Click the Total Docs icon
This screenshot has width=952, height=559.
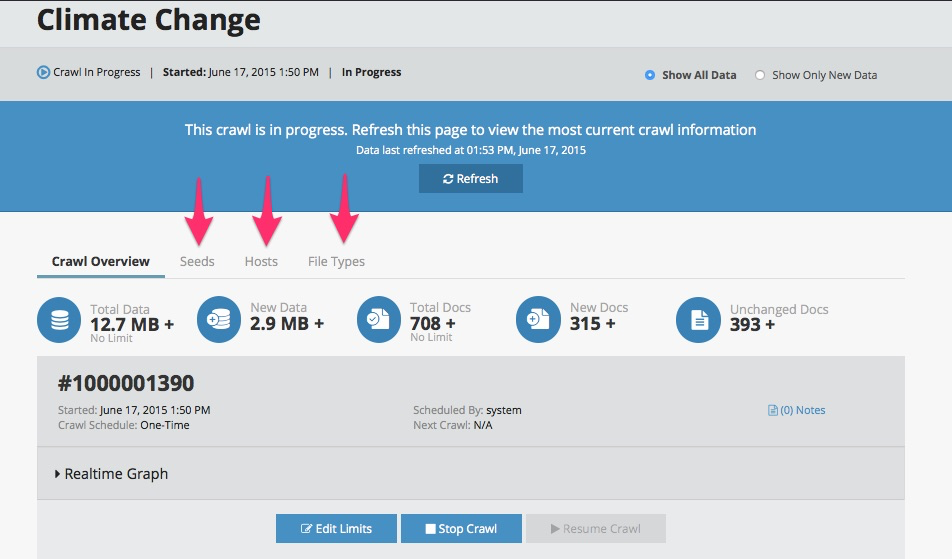[379, 320]
